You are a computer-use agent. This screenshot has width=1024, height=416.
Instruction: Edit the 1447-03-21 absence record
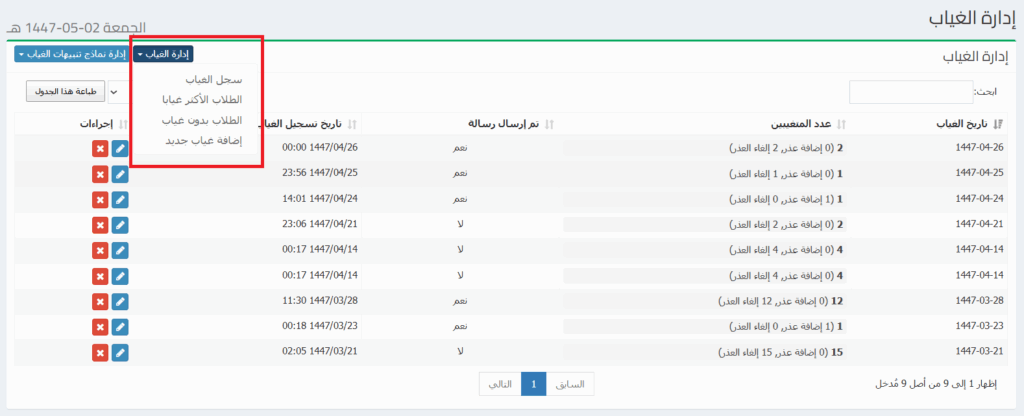click(120, 352)
